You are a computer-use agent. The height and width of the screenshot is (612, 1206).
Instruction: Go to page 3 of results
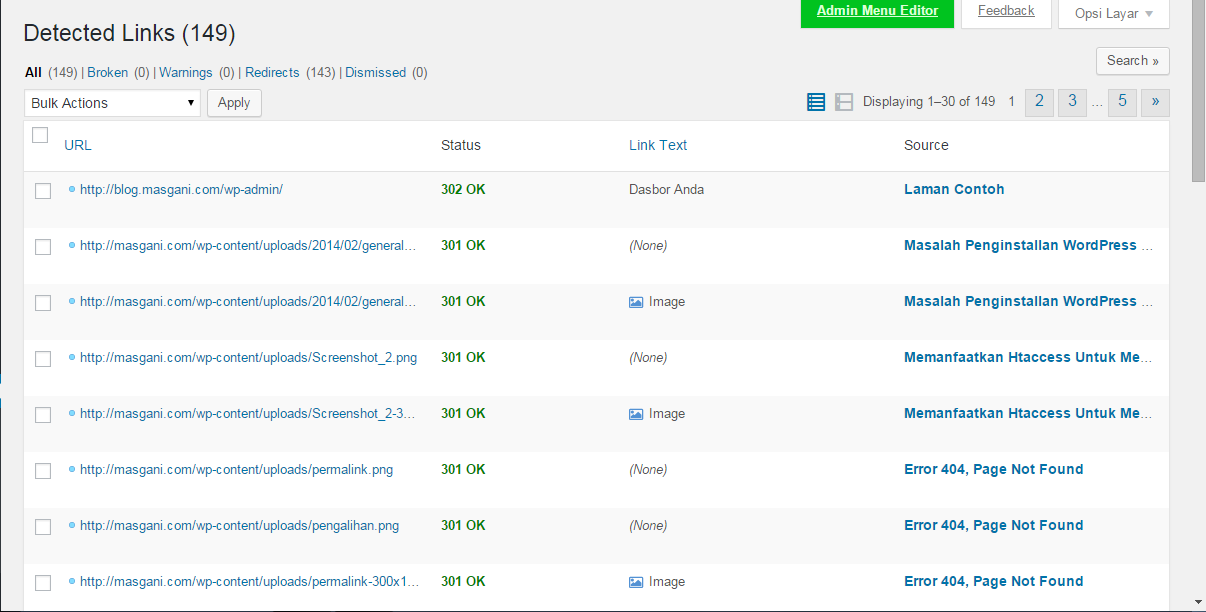1072,102
